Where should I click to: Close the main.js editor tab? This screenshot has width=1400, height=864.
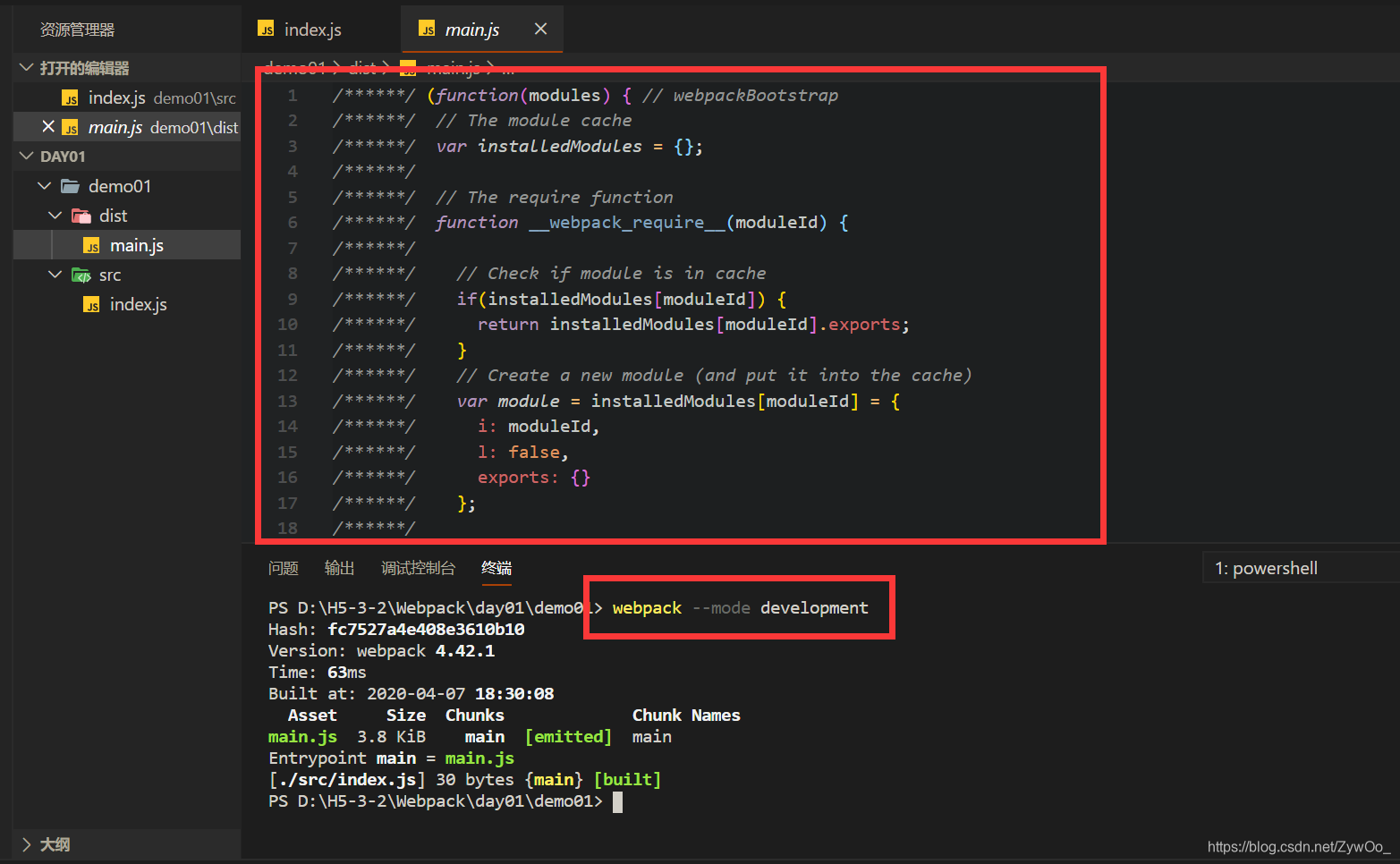(x=540, y=30)
